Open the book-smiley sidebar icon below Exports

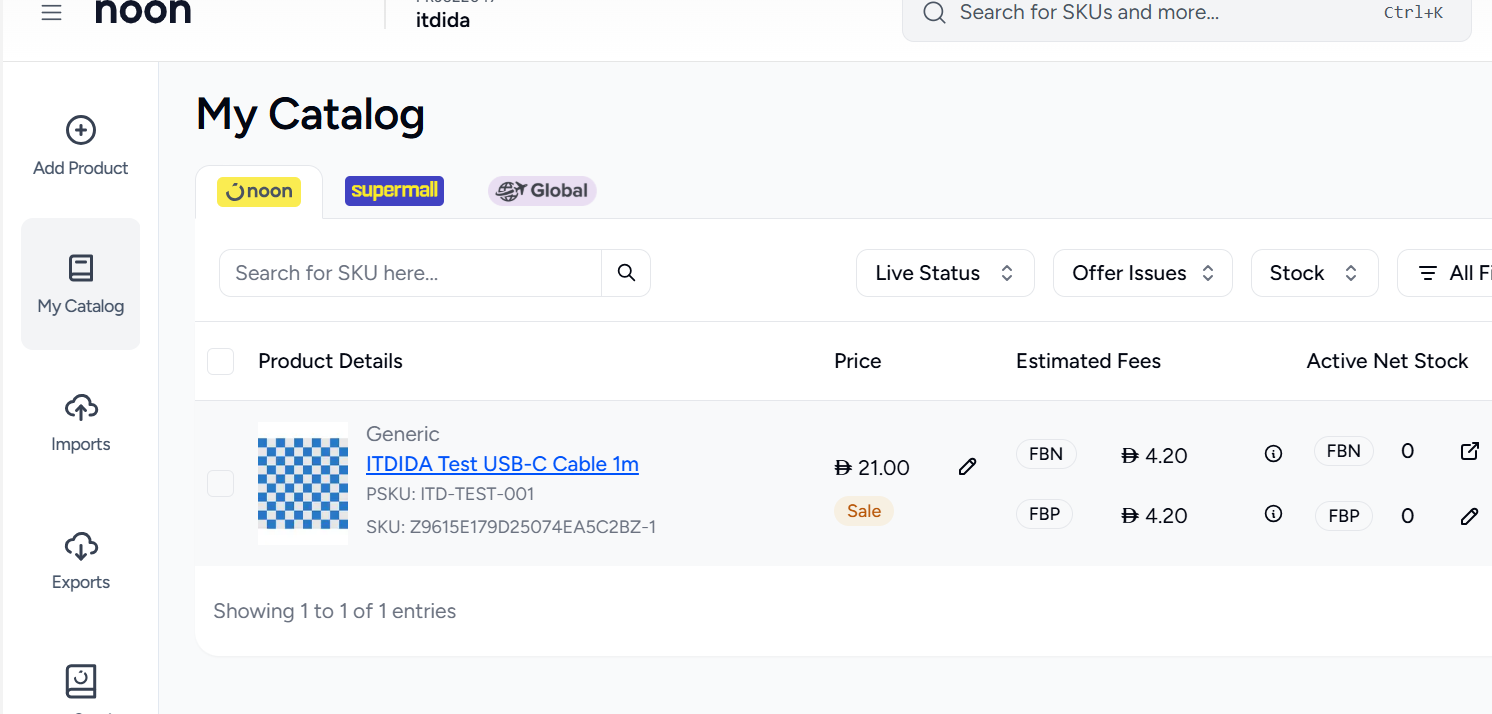pos(81,682)
